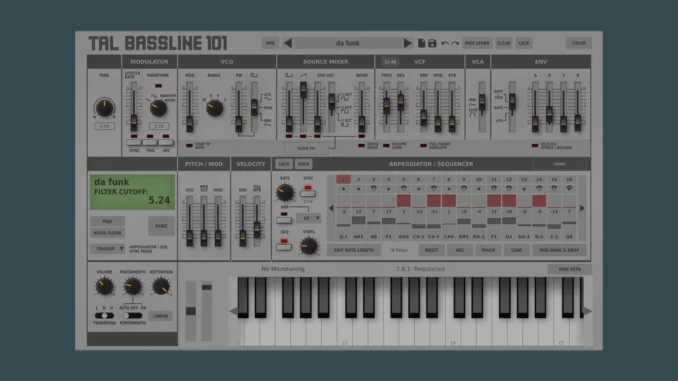This screenshot has width=678, height=381.
Task: Open the da funk preset name menu
Action: click(348, 43)
